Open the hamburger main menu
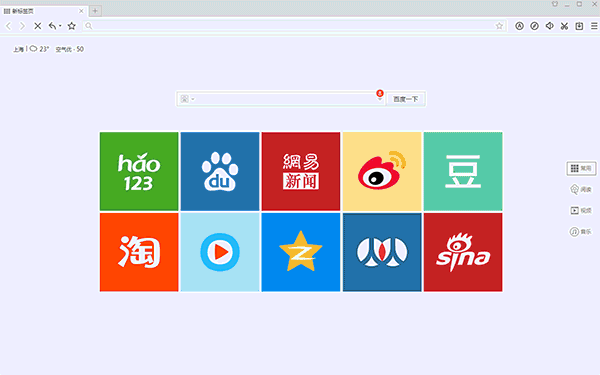Screen dimensions: 600x375 (x=594, y=26)
